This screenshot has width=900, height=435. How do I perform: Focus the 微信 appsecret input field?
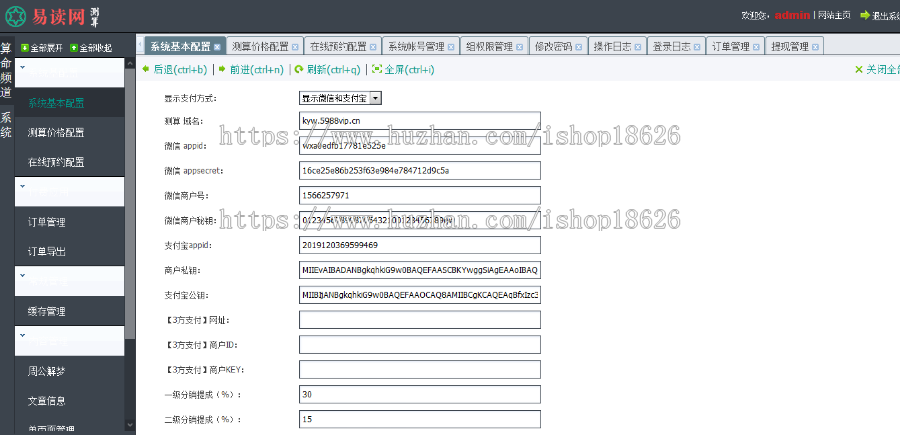pyautogui.click(x=420, y=170)
